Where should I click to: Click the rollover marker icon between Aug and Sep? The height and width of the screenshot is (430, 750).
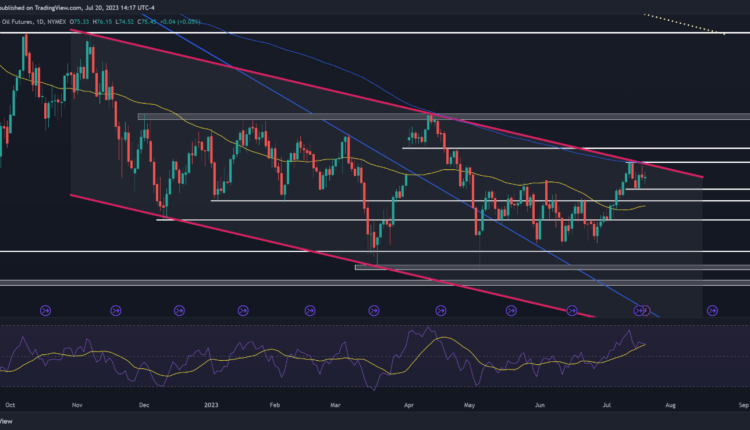[x=712, y=310]
